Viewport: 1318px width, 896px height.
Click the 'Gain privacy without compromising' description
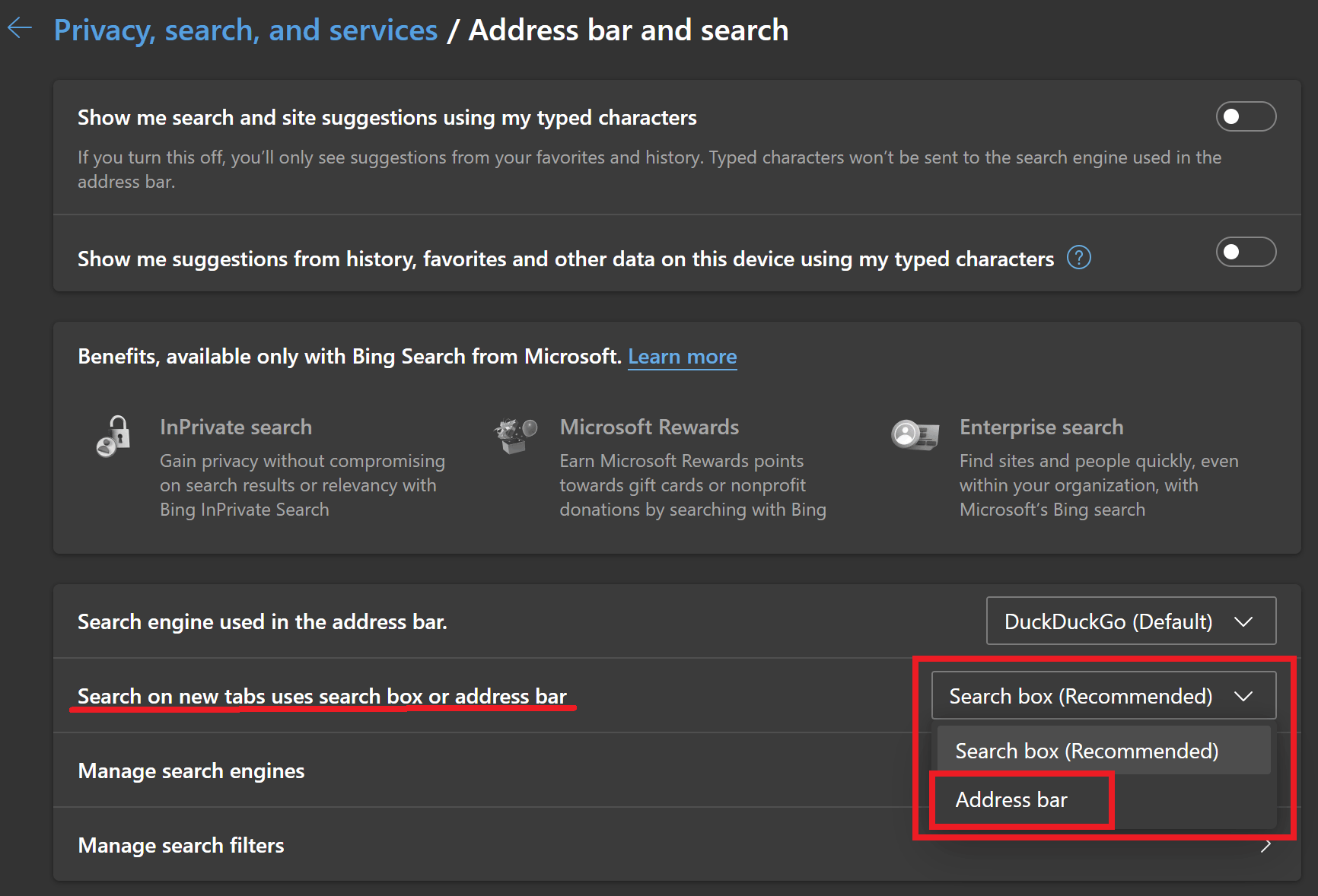(302, 485)
